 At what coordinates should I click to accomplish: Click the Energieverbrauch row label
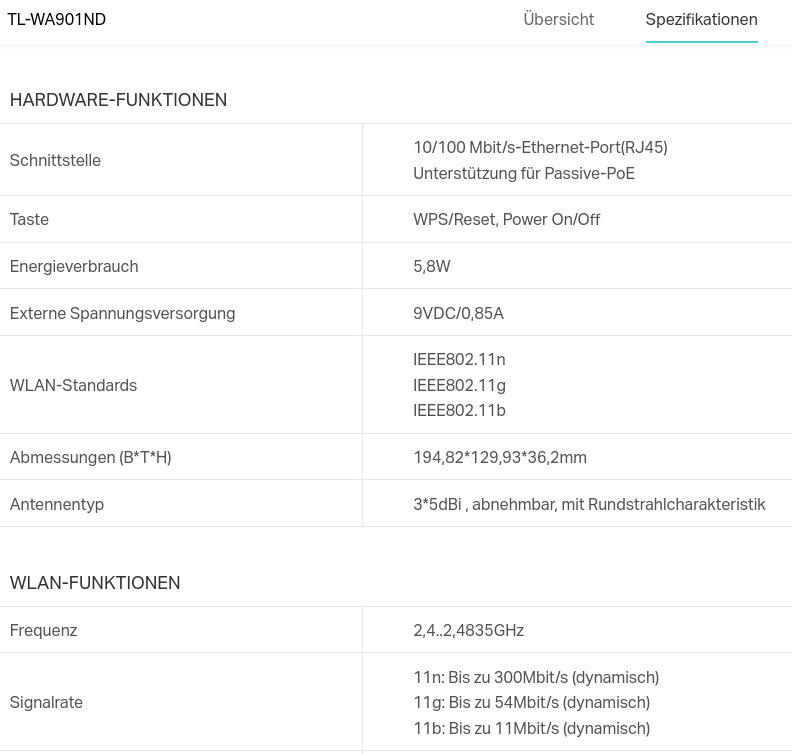tap(74, 266)
